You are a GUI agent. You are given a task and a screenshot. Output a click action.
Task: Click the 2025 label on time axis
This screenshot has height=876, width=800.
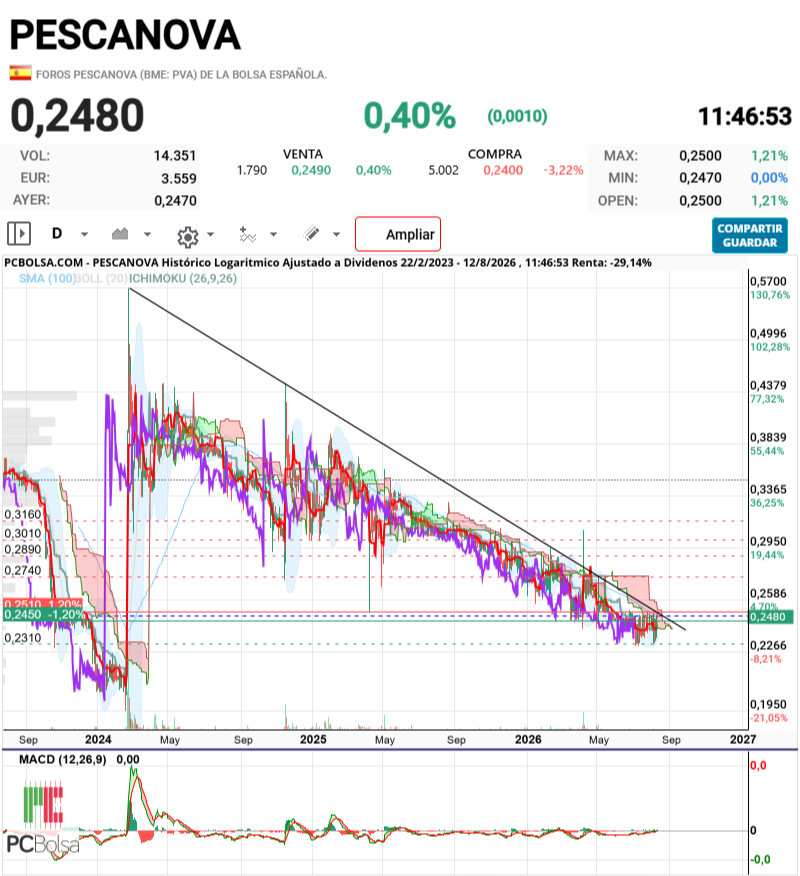pyautogui.click(x=313, y=739)
